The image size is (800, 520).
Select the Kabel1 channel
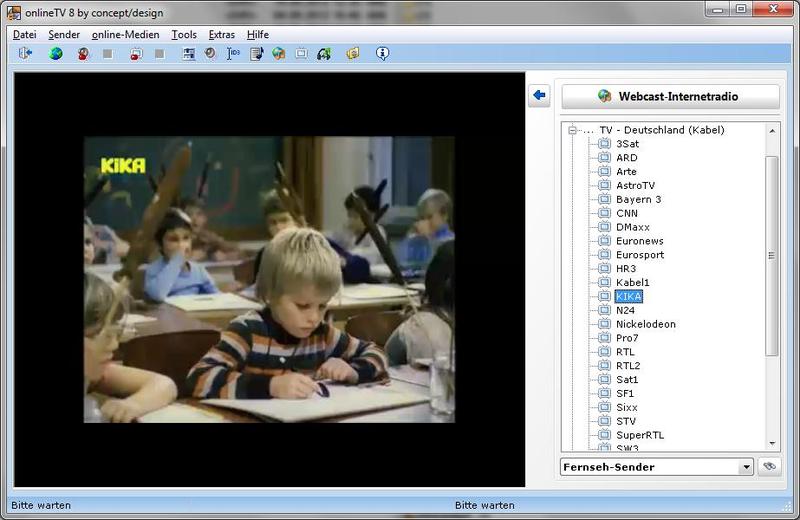click(x=633, y=282)
